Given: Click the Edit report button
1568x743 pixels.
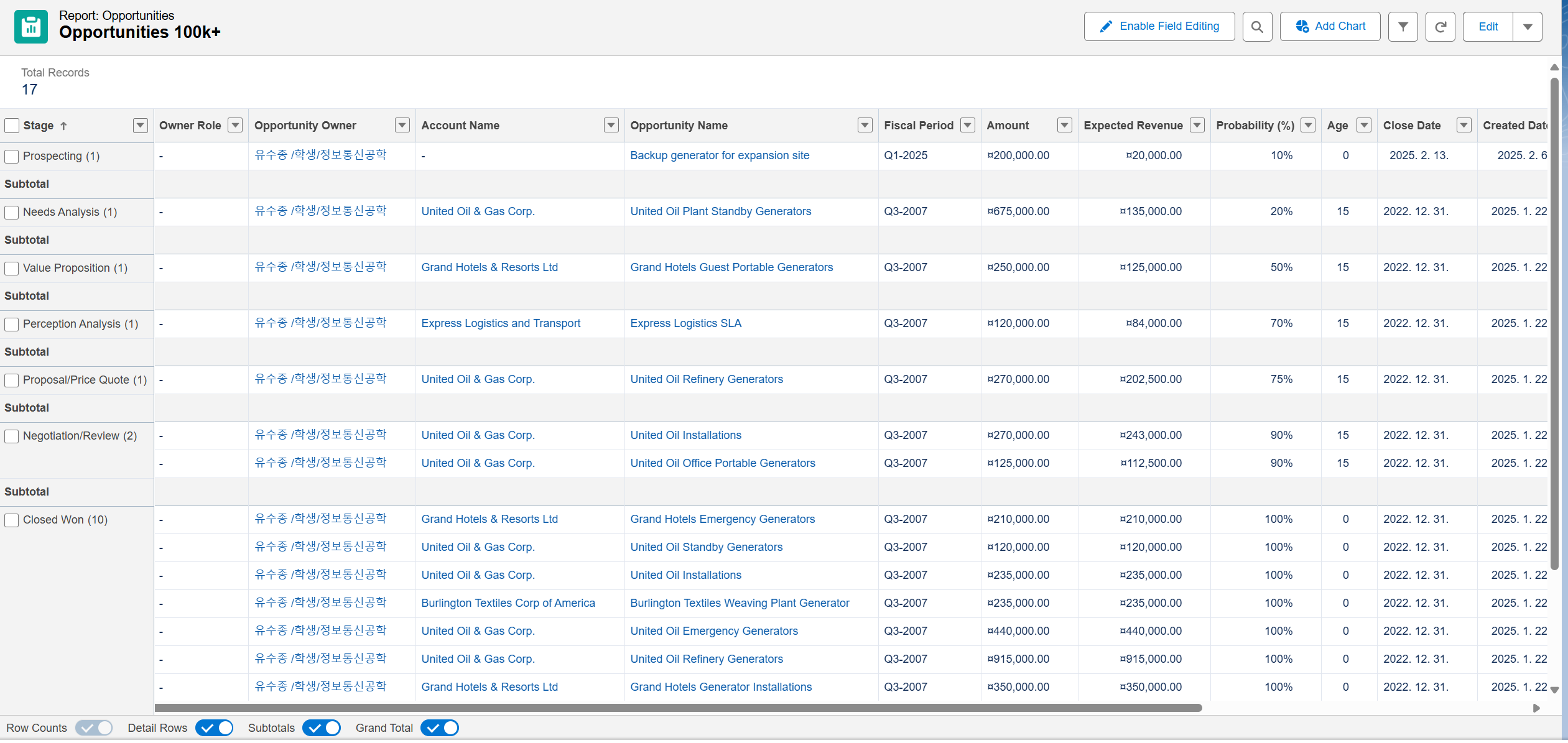Looking at the screenshot, I should (1488, 27).
